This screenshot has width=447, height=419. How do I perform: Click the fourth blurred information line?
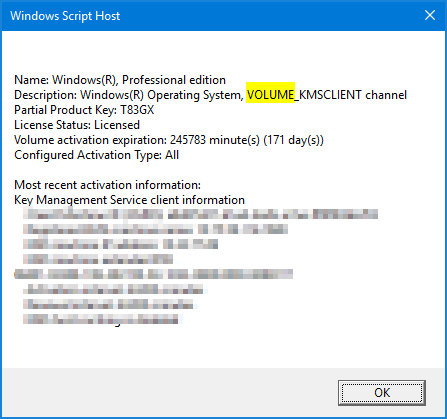(x=98, y=259)
